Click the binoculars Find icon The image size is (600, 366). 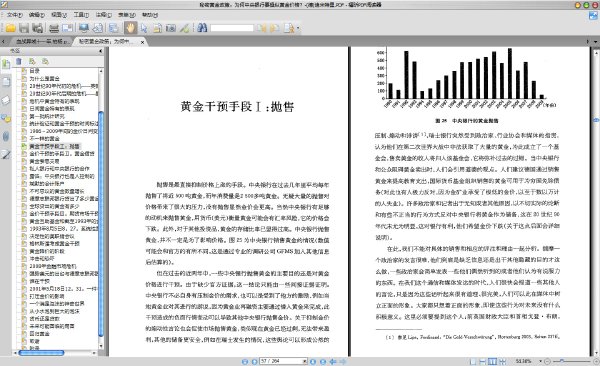click(202, 28)
